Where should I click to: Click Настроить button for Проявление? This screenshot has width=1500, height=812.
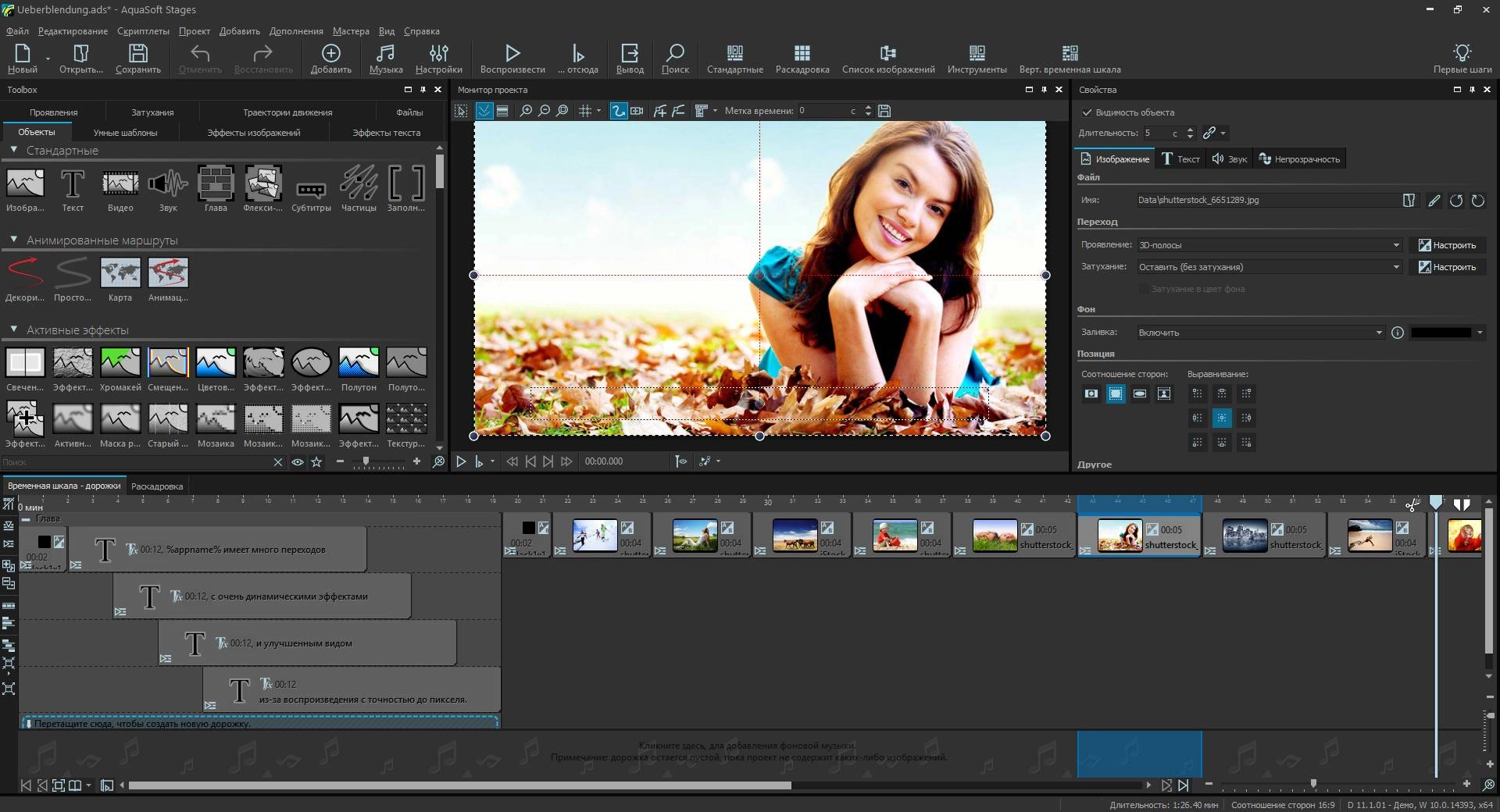pos(1448,245)
